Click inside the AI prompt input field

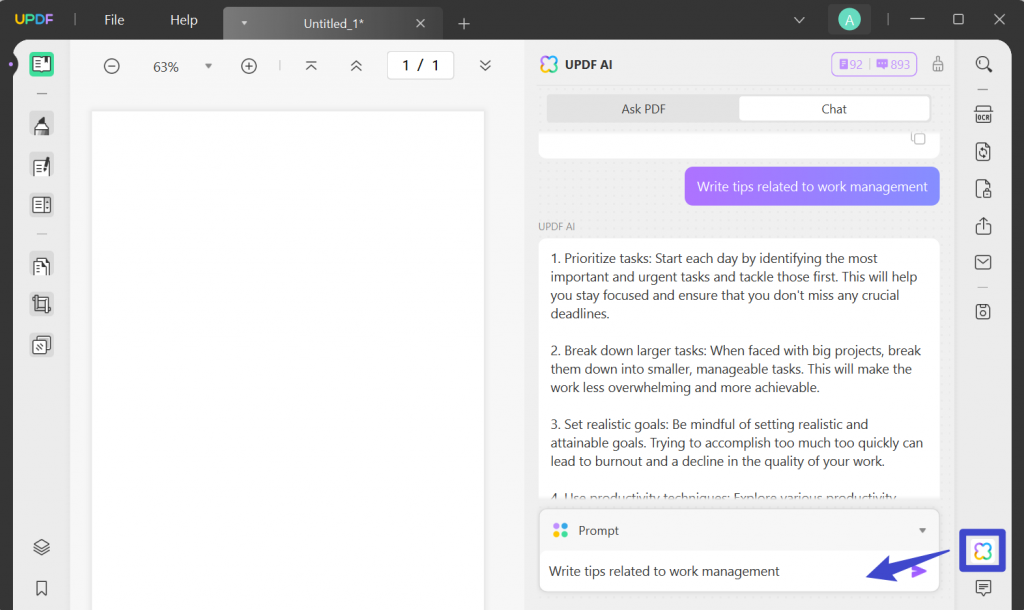coord(700,571)
